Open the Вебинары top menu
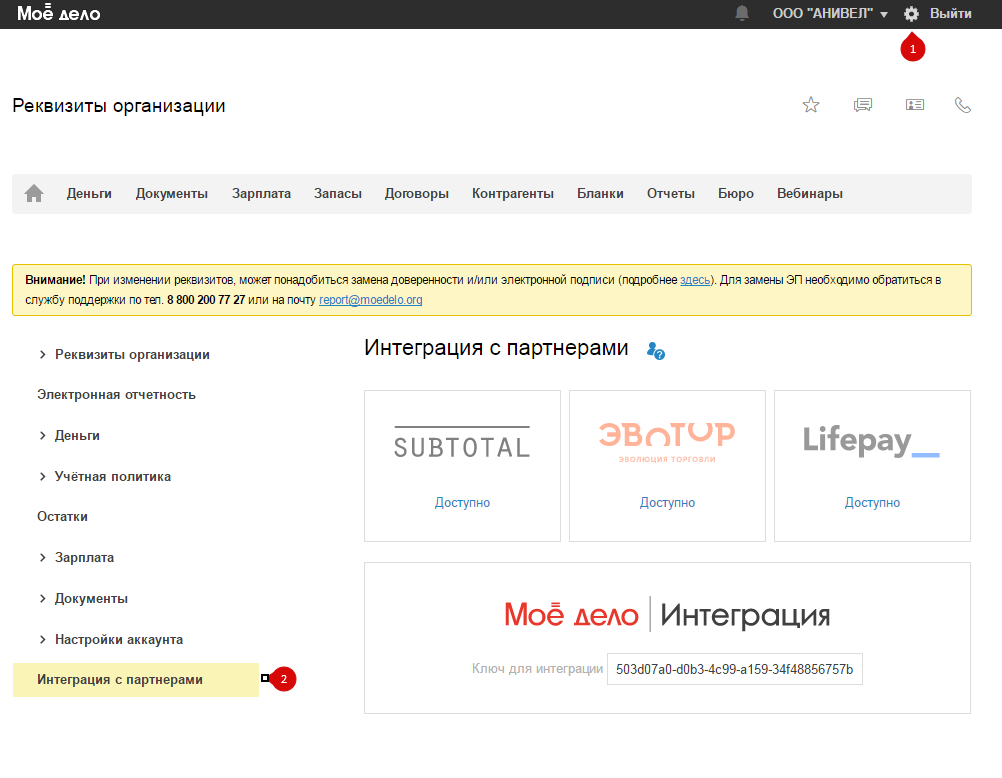The image size is (1002, 778). (x=810, y=193)
